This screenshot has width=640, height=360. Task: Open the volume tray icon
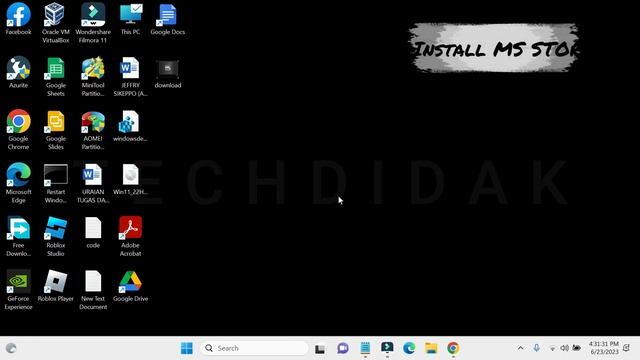coord(564,348)
